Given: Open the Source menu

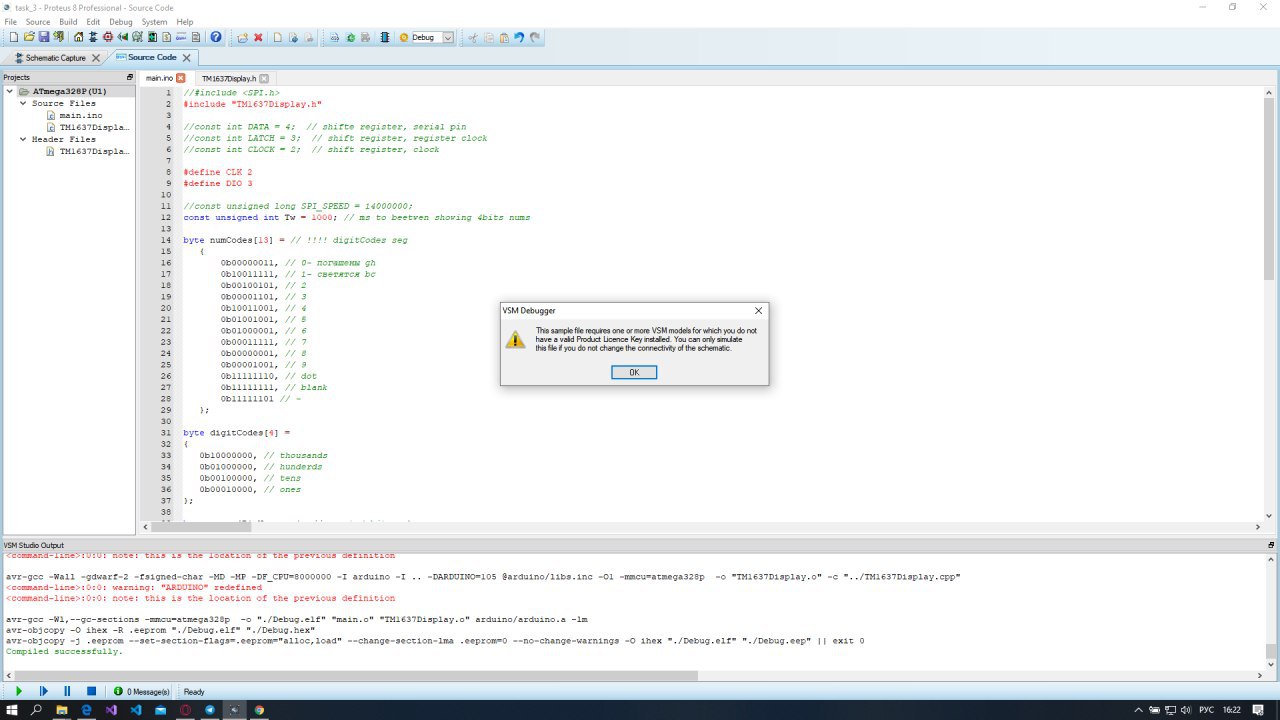Looking at the screenshot, I should point(38,21).
